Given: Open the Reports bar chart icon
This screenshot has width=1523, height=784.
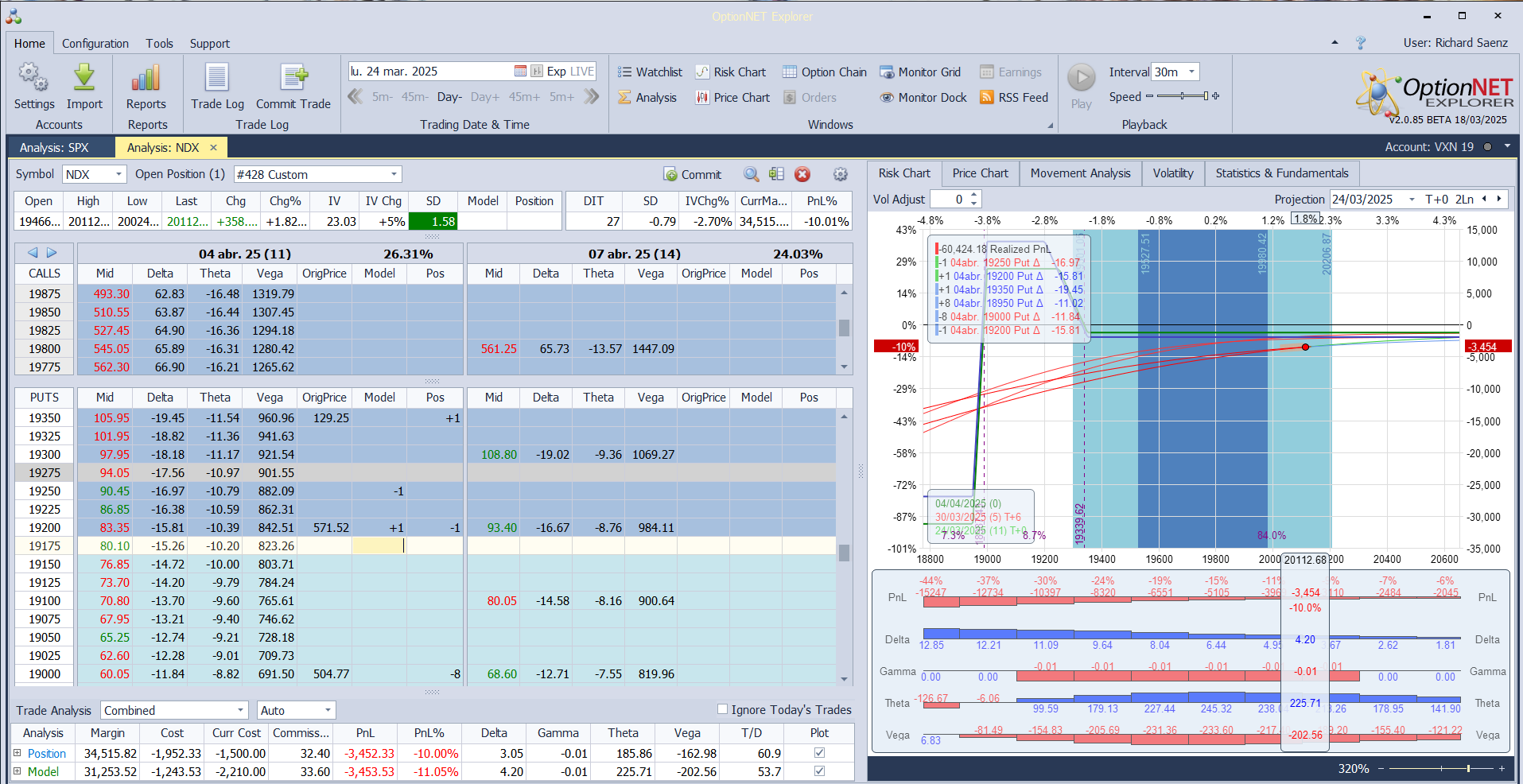Looking at the screenshot, I should tap(146, 78).
